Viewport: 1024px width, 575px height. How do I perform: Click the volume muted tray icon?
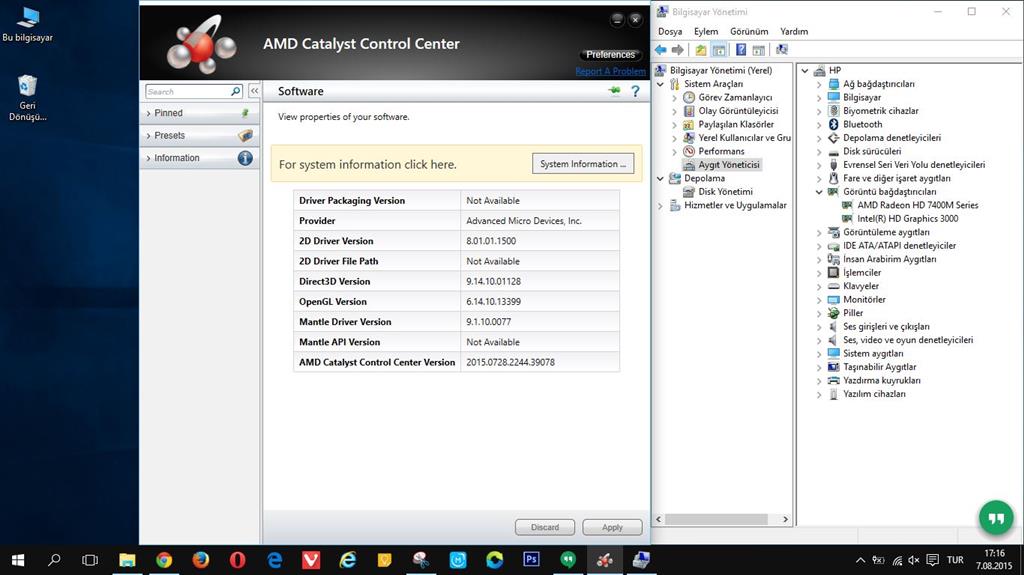914,561
